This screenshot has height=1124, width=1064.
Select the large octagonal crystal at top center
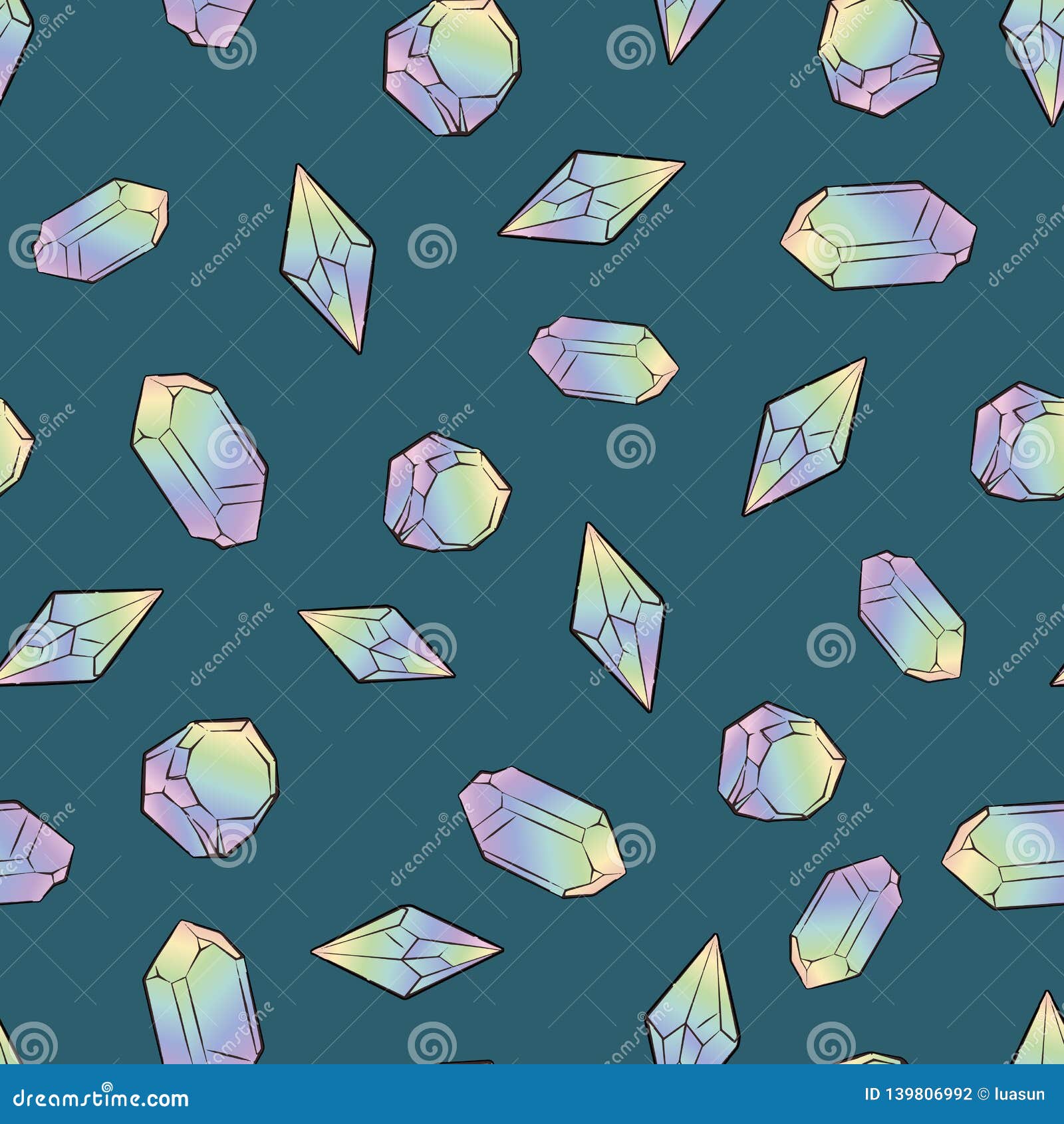tap(452, 67)
